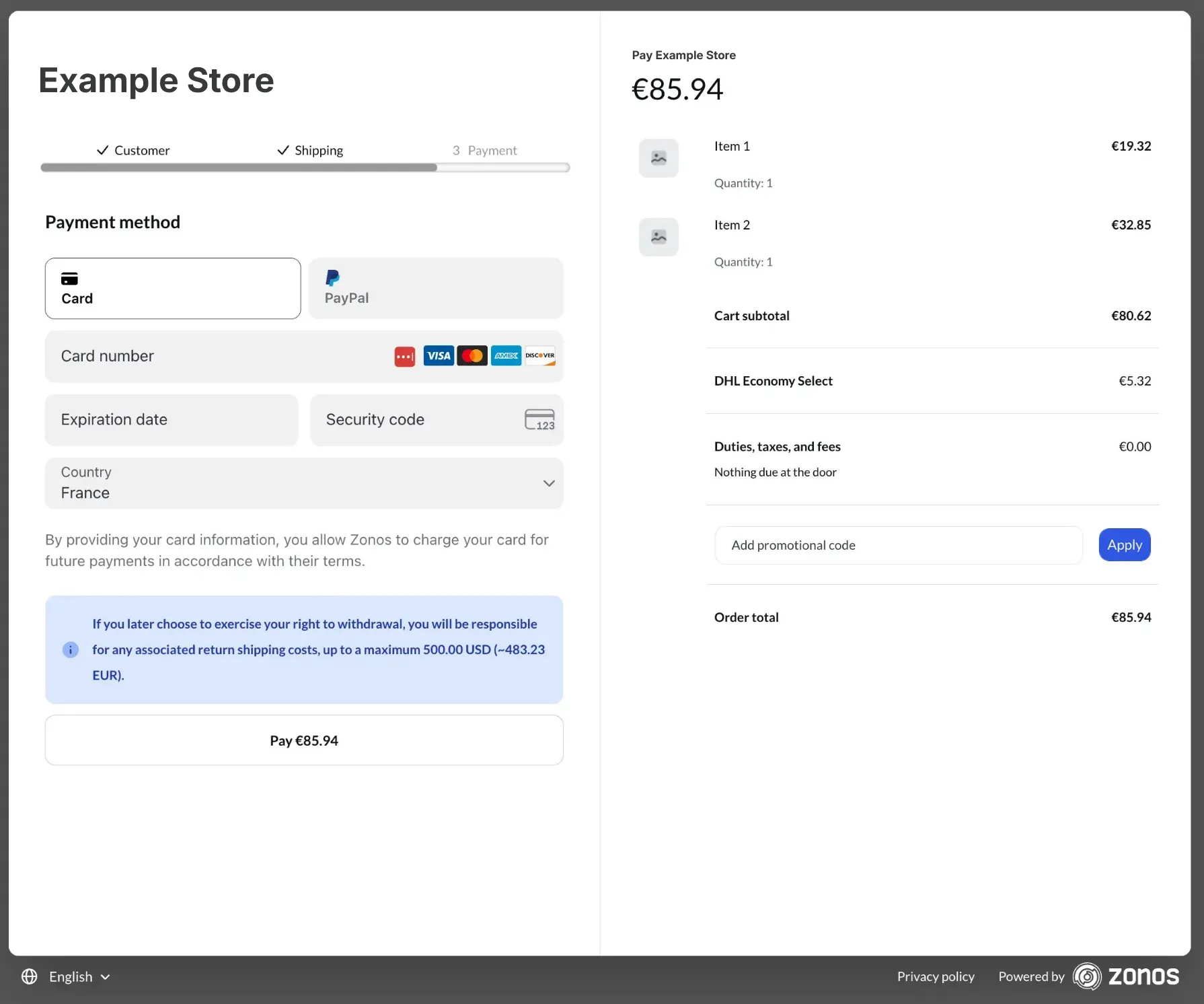The width and height of the screenshot is (1204, 1004).
Task: Click the €32.85 item price
Action: pos(1131,225)
